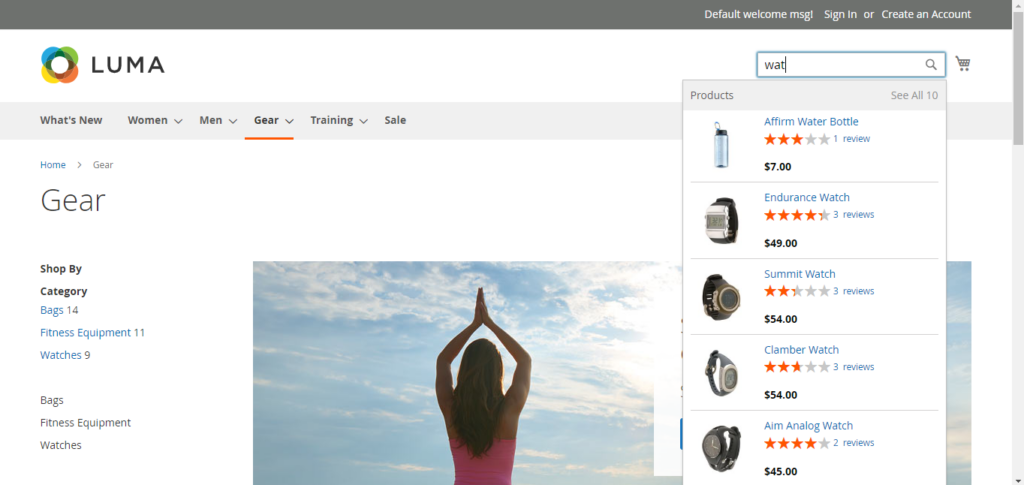This screenshot has width=1024, height=485.
Task: Go to the Sale menu item
Action: [395, 120]
